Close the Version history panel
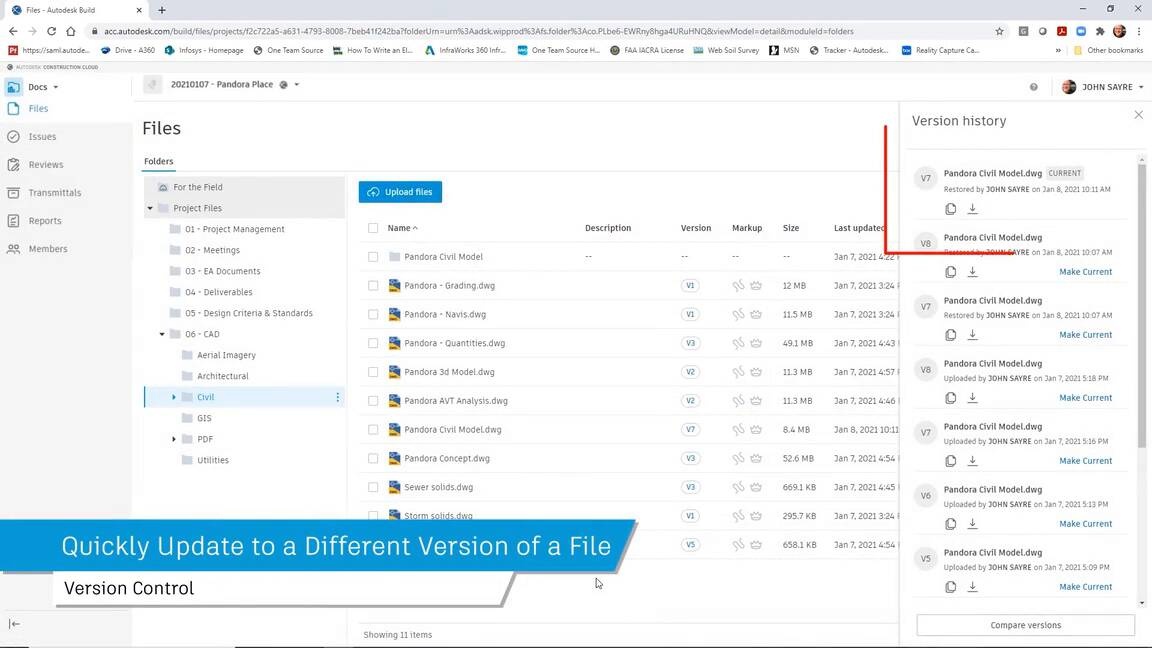Screen dimensions: 1152x648 [x=1138, y=115]
